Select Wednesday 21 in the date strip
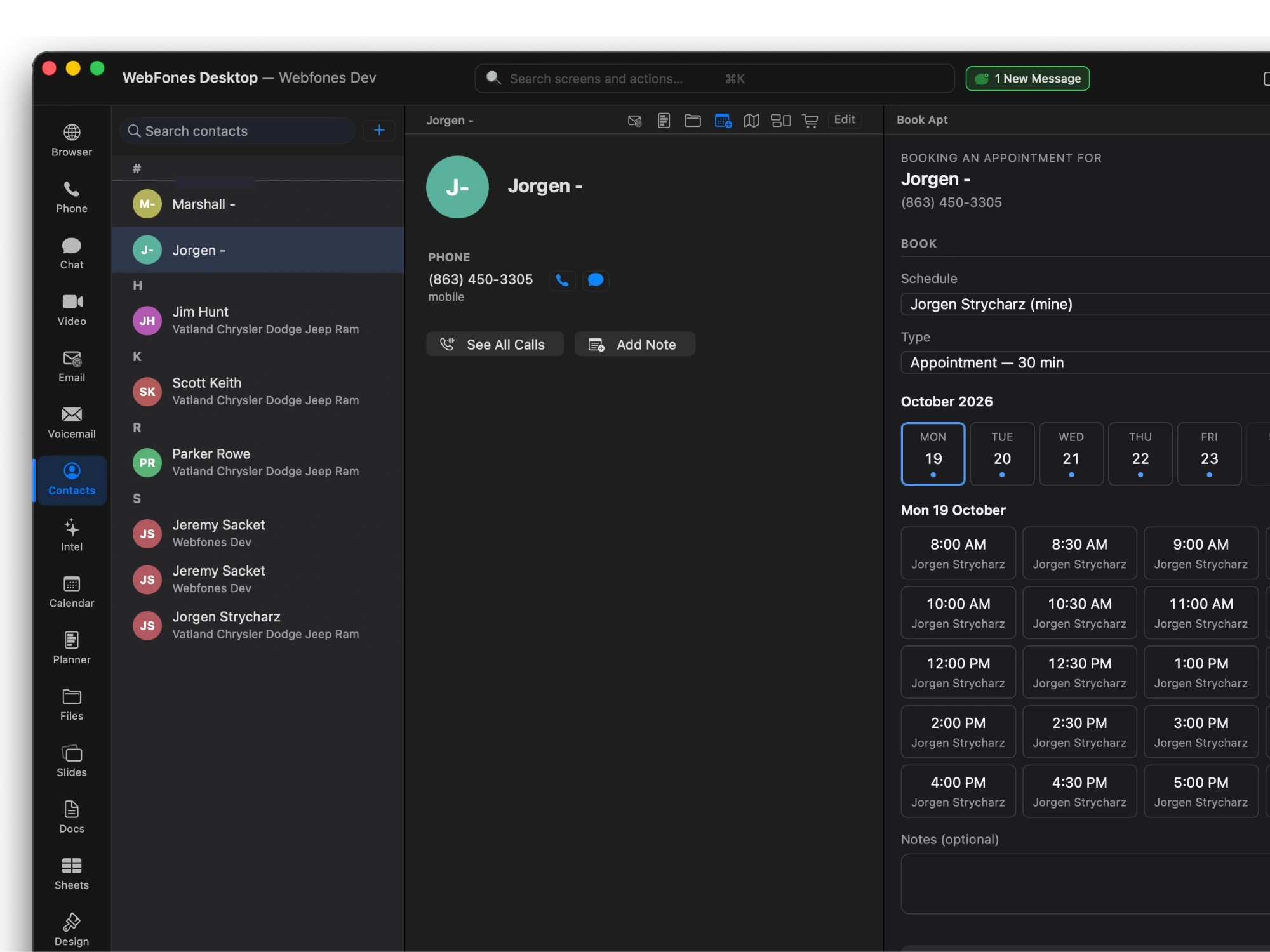1270x952 pixels. (x=1071, y=454)
